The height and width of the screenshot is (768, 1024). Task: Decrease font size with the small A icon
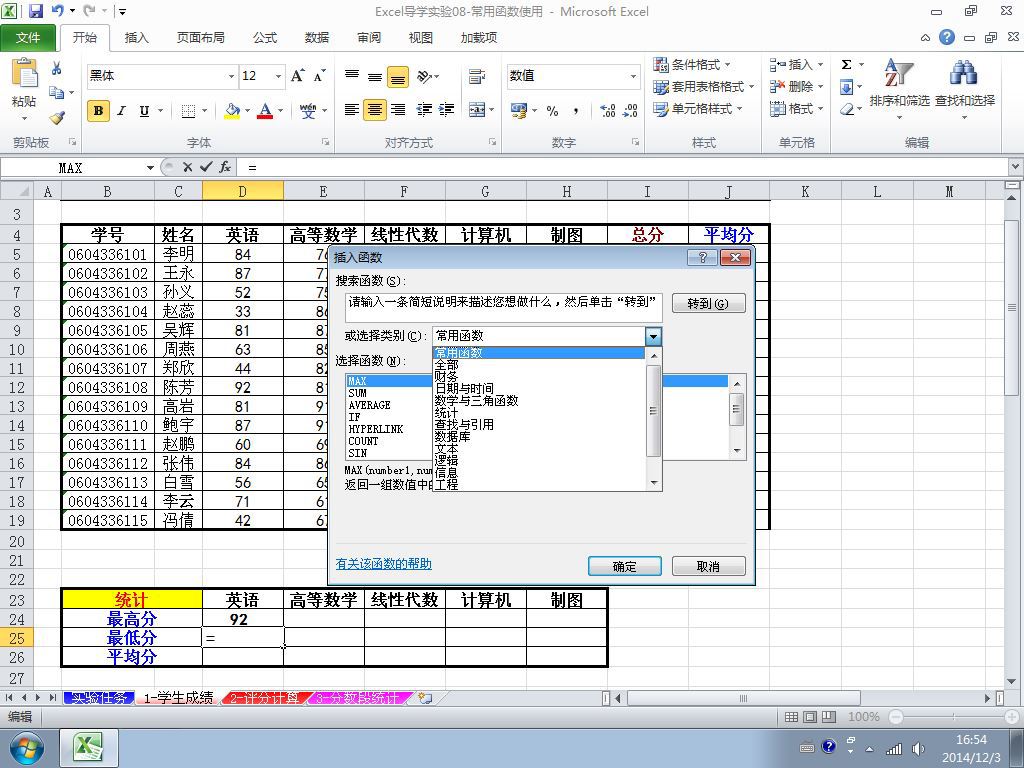[x=319, y=76]
